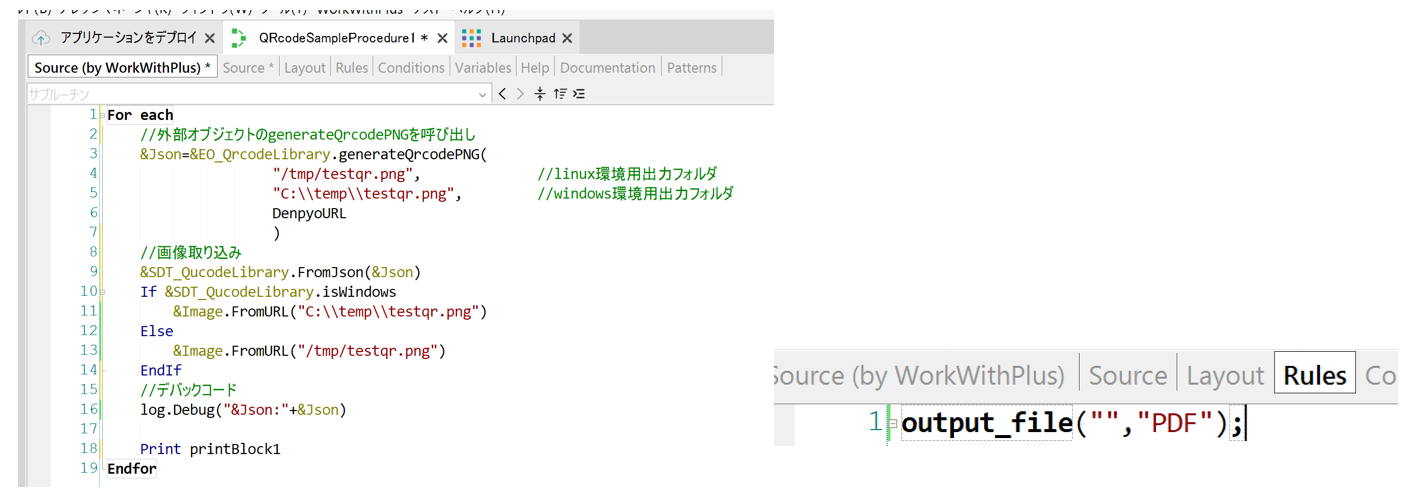Click the &Image.FromURL line 11 with C:\\temp path

click(x=330, y=311)
